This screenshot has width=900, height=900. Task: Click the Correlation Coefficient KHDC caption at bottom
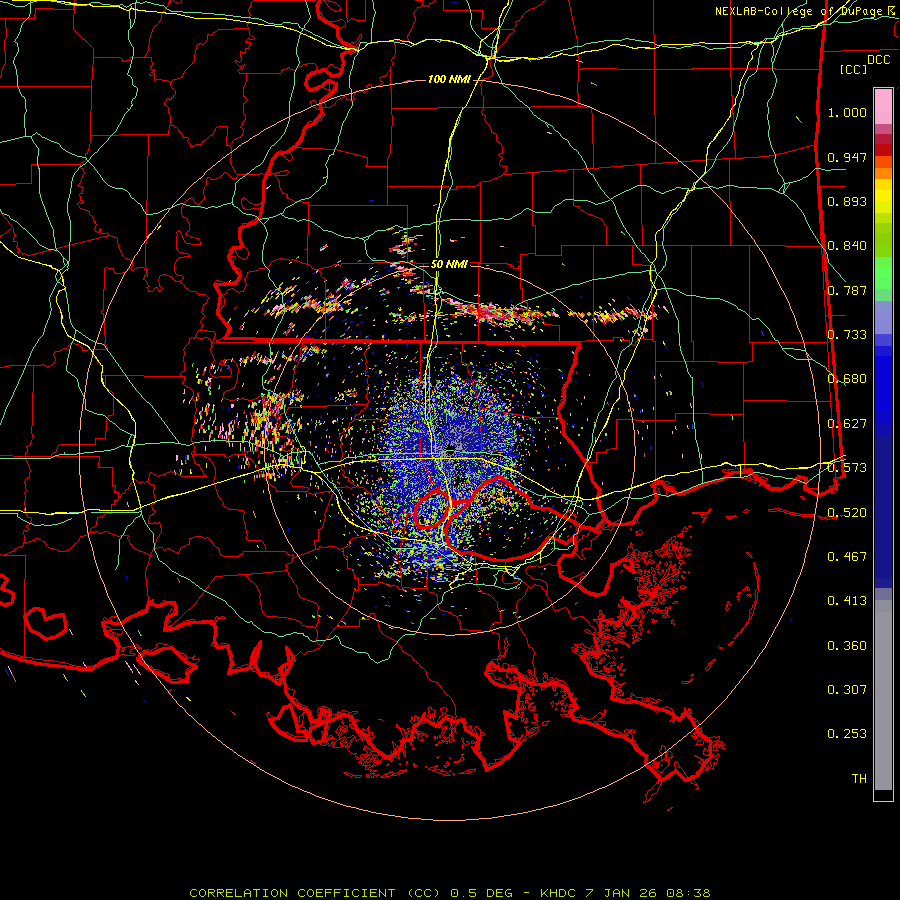pyautogui.click(x=450, y=893)
